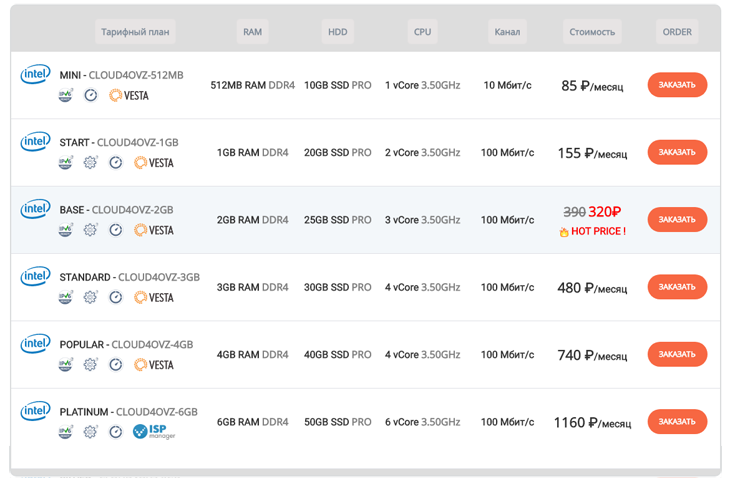Click the VESTA logo in POPULAR row
The width and height of the screenshot is (730, 479).
click(x=154, y=365)
